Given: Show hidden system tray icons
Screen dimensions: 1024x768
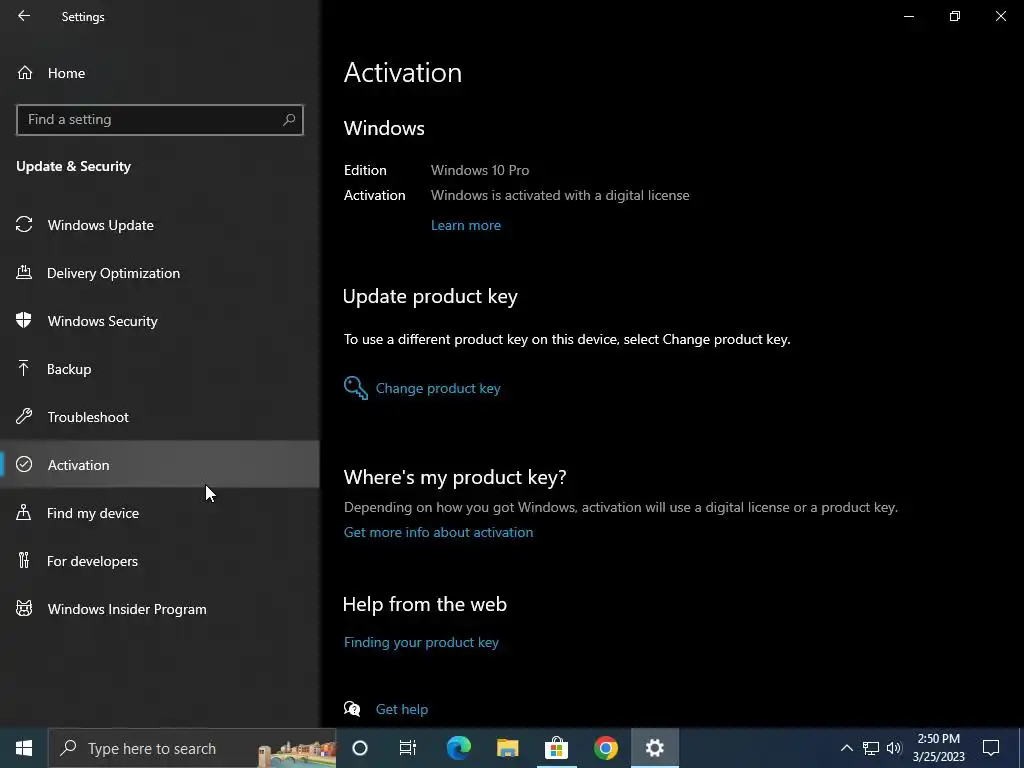Looking at the screenshot, I should click(x=846, y=748).
